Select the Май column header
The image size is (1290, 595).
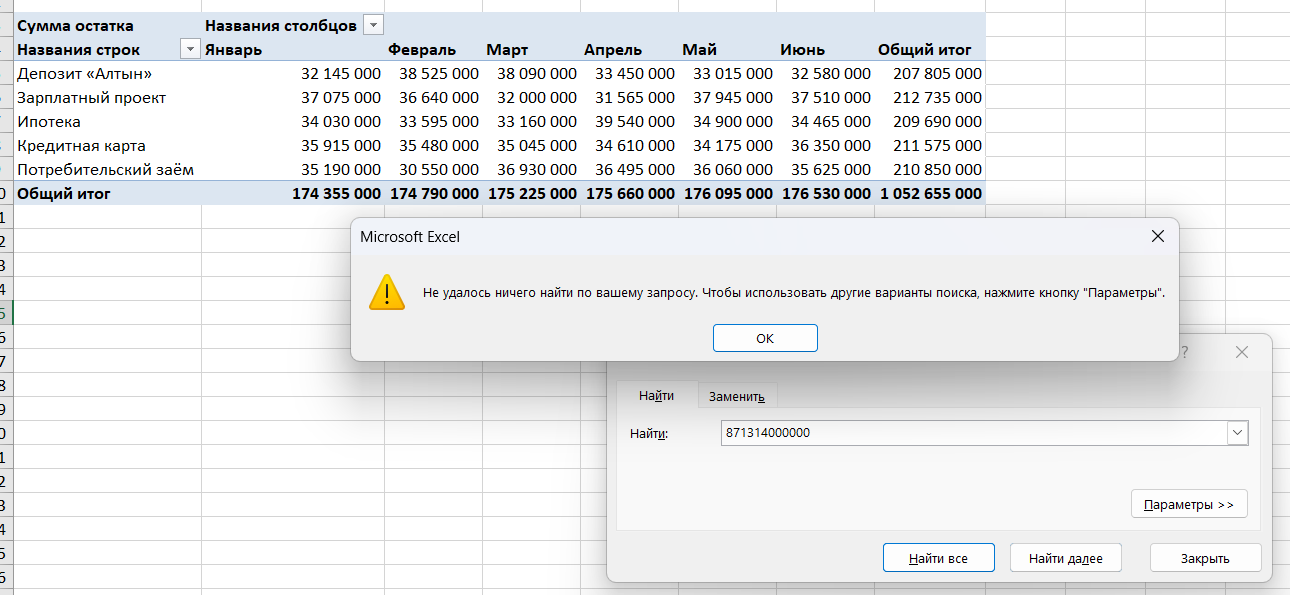(x=727, y=49)
